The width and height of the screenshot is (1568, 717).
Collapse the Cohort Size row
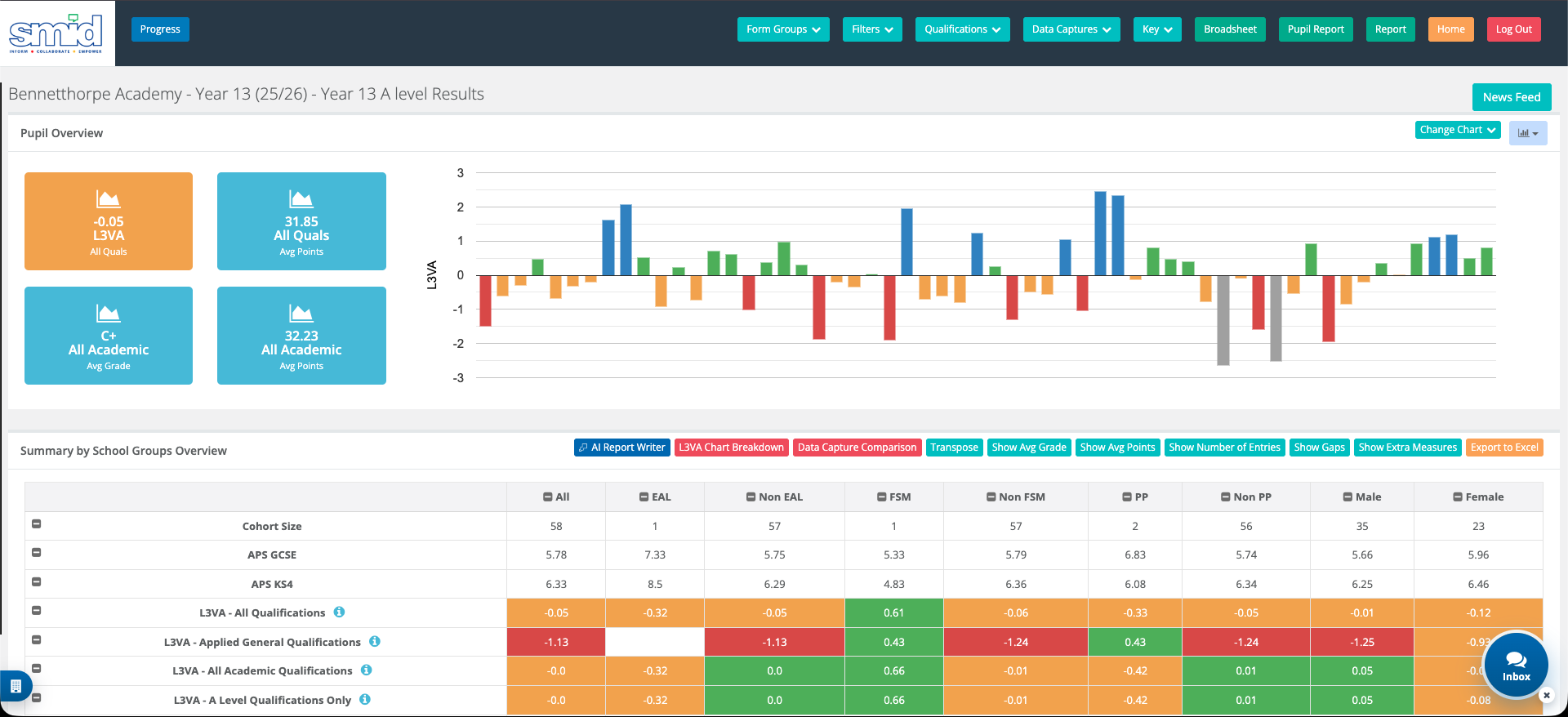click(x=36, y=524)
